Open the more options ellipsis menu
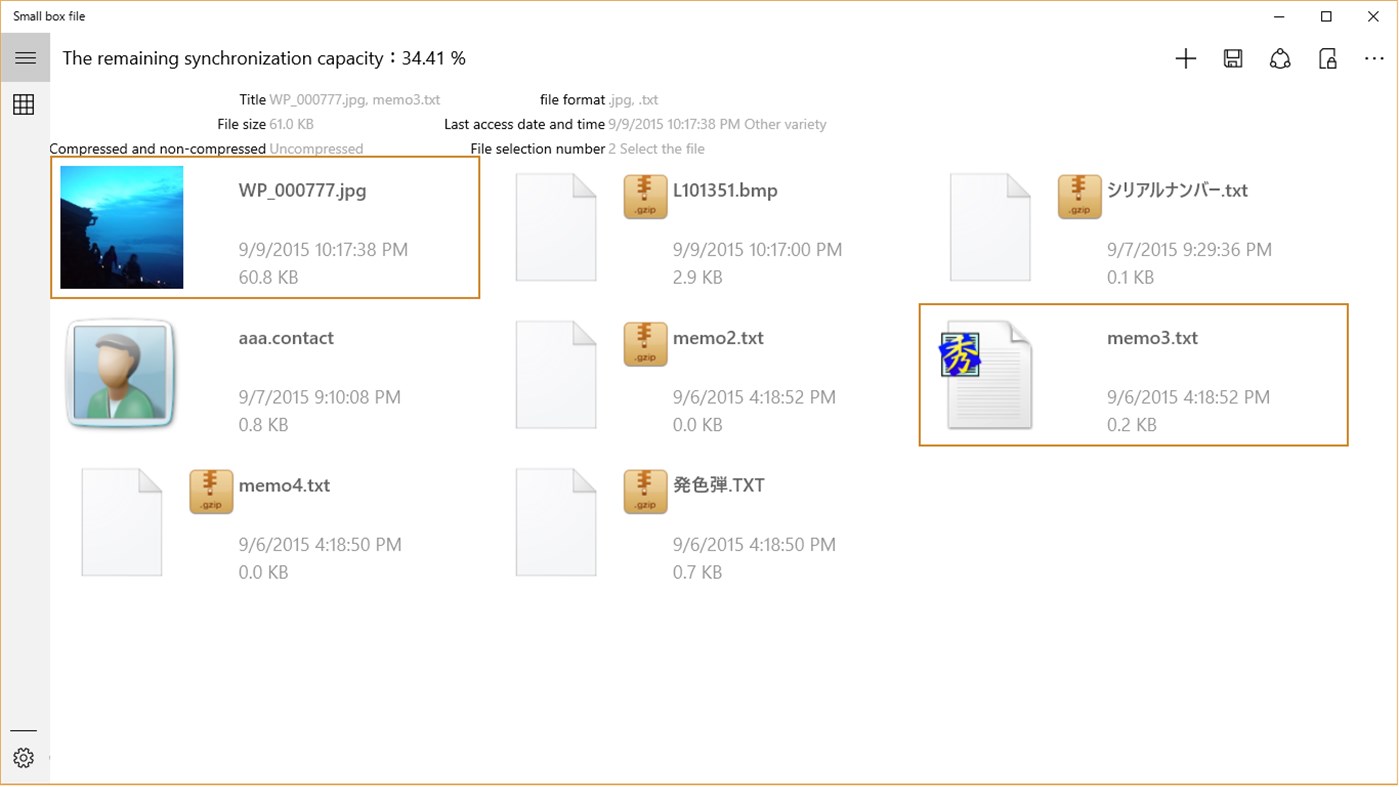 [1375, 58]
